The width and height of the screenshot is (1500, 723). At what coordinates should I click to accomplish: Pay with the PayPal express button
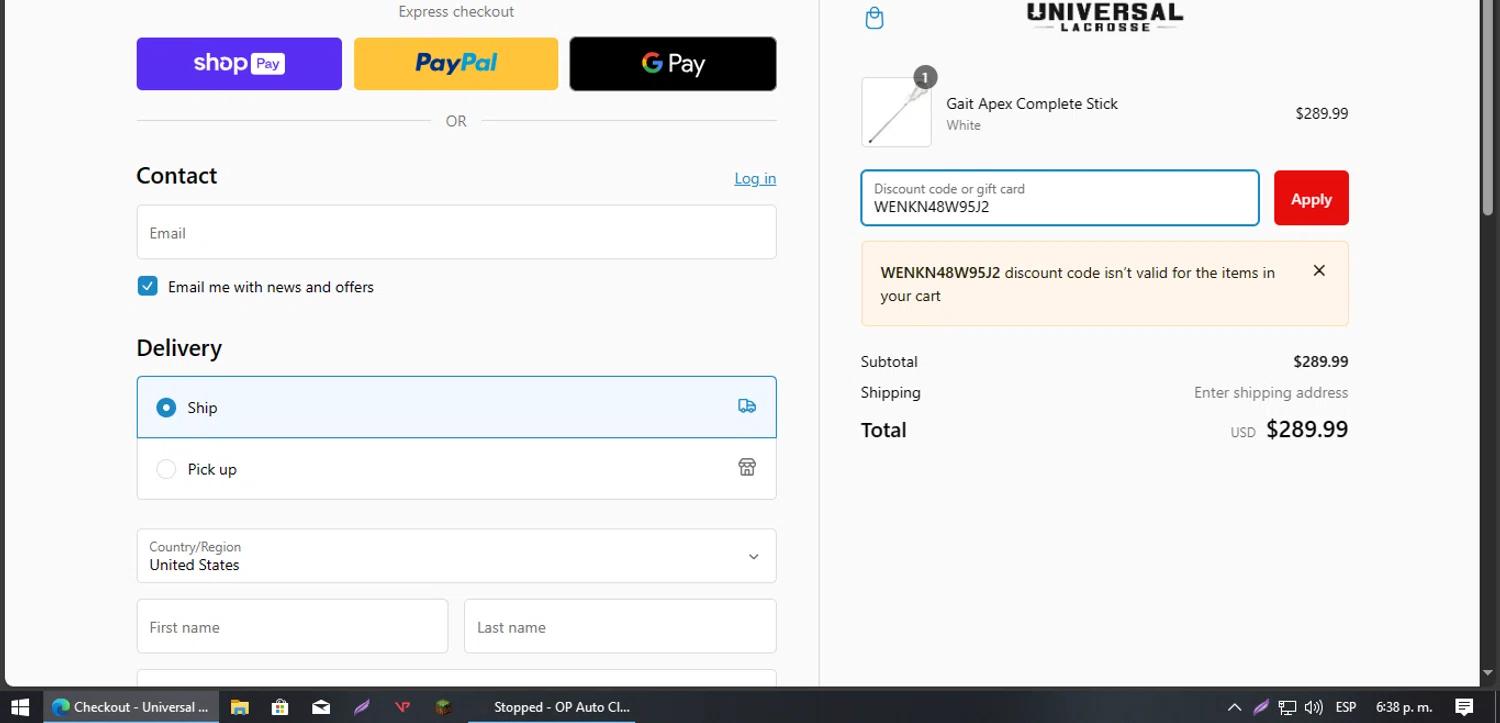click(456, 64)
